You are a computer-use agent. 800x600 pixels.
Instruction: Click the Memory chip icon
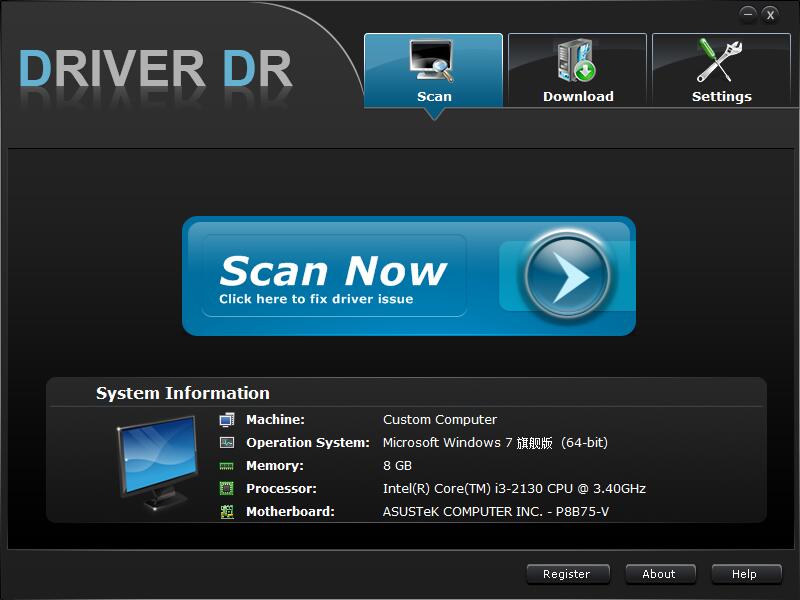[x=227, y=466]
